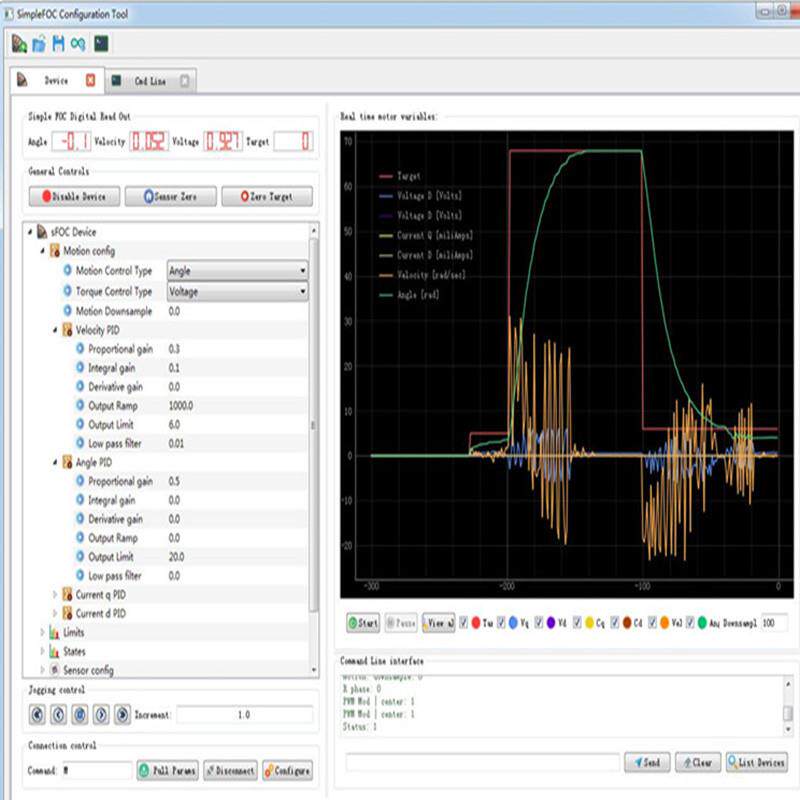This screenshot has width=800, height=800.
Task: Click the Disable Device button
Action: tap(74, 197)
